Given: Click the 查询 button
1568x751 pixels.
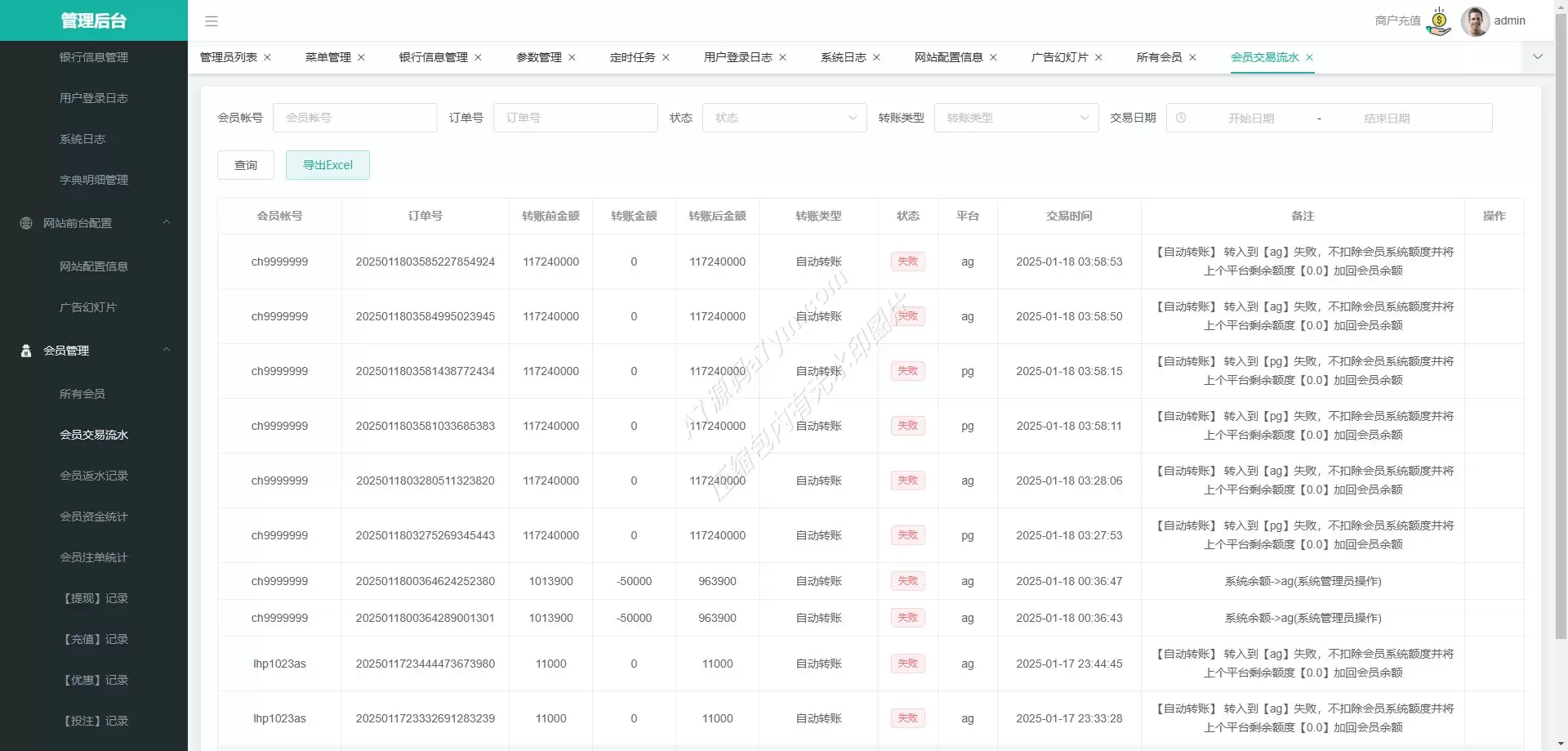Looking at the screenshot, I should click(x=246, y=165).
